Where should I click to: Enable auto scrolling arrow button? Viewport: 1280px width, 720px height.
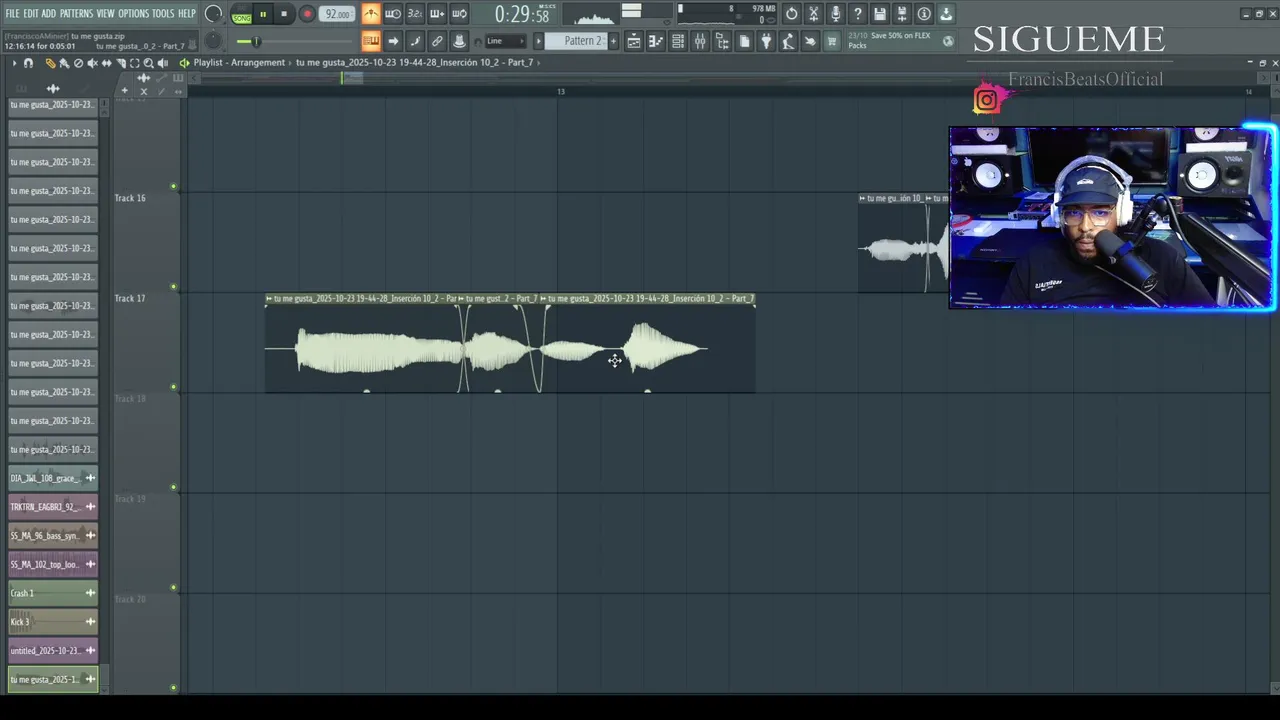click(x=393, y=41)
